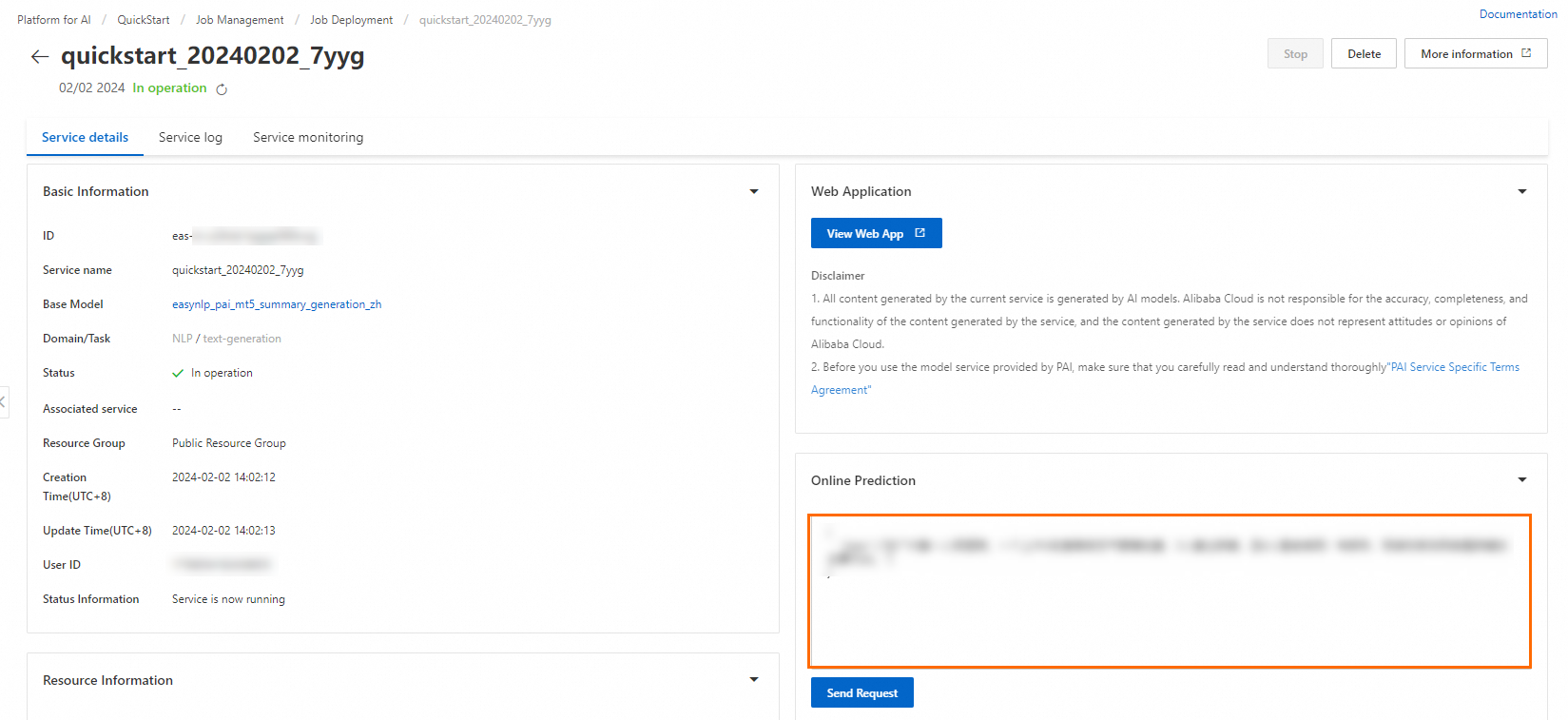Refresh status via the circular refresh icon
Viewport: 1568px width, 720px height.
tap(222, 89)
